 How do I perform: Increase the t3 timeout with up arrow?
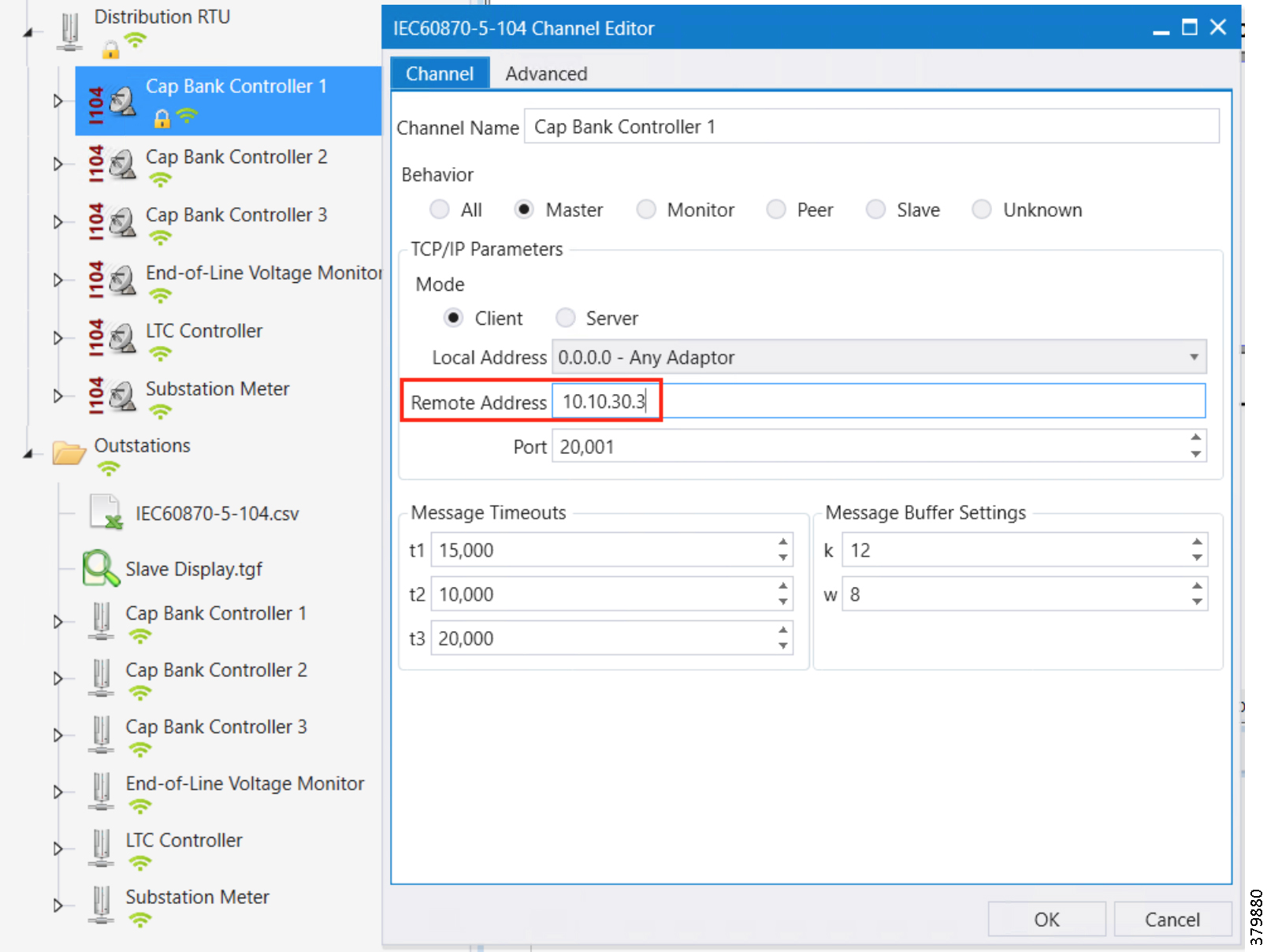point(783,630)
